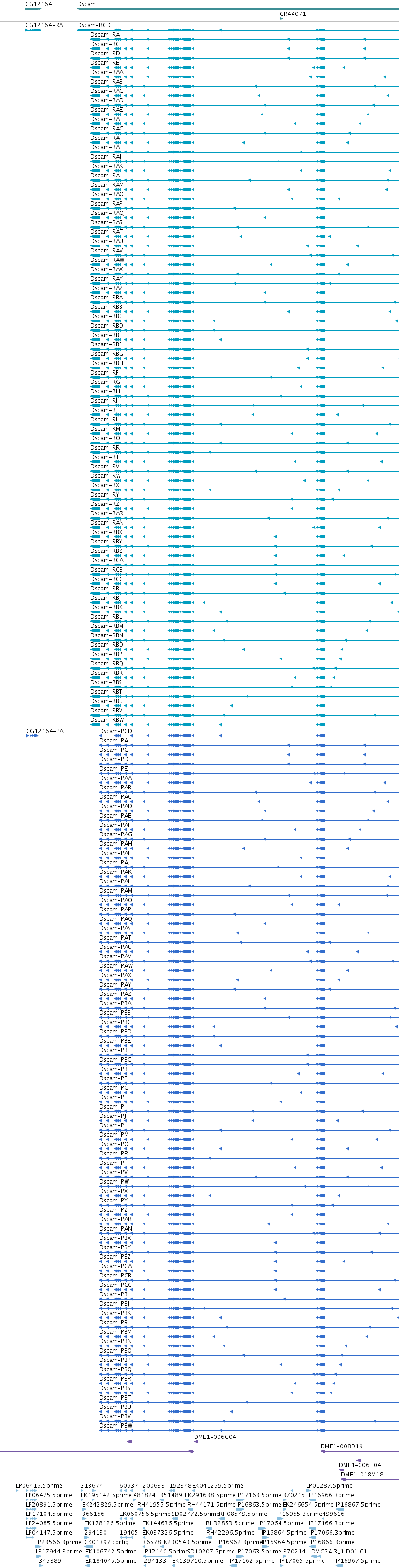Click the Dscam-RF transcript label
This screenshot has height=1568, width=399.
pyautogui.click(x=105, y=373)
